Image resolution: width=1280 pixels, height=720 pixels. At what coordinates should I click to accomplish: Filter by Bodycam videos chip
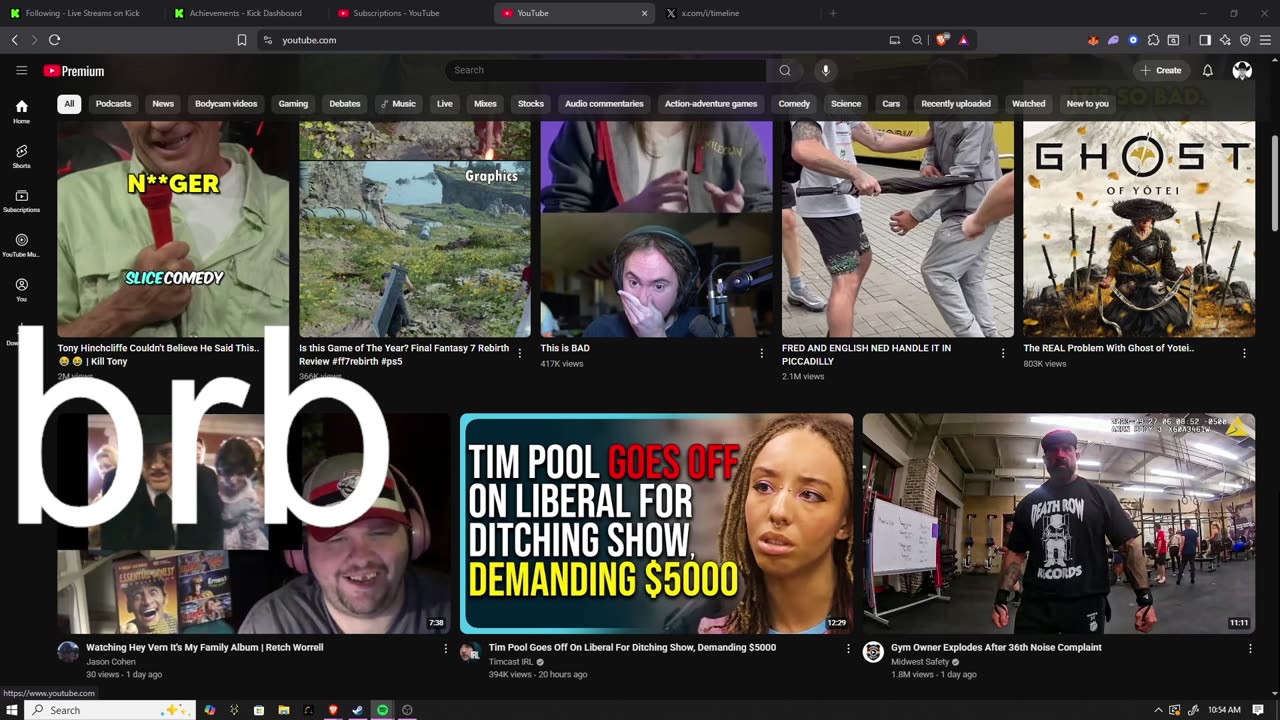point(226,104)
